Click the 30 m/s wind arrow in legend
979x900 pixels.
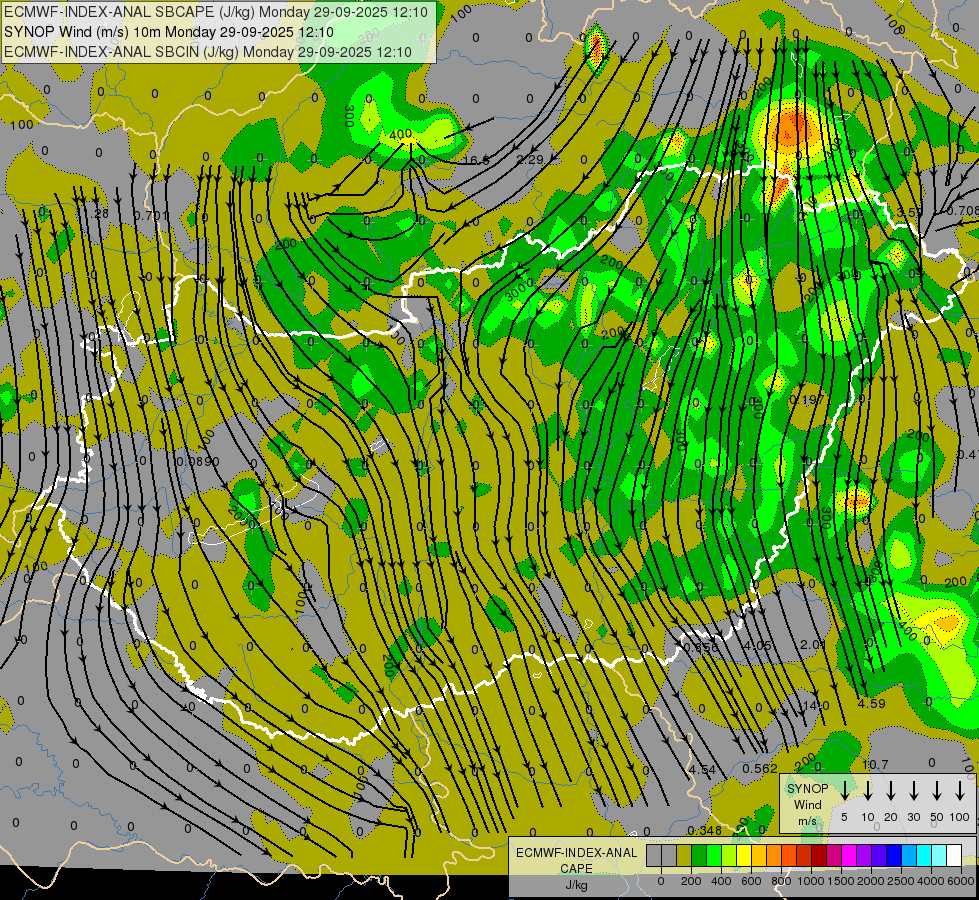pyautogui.click(x=913, y=791)
